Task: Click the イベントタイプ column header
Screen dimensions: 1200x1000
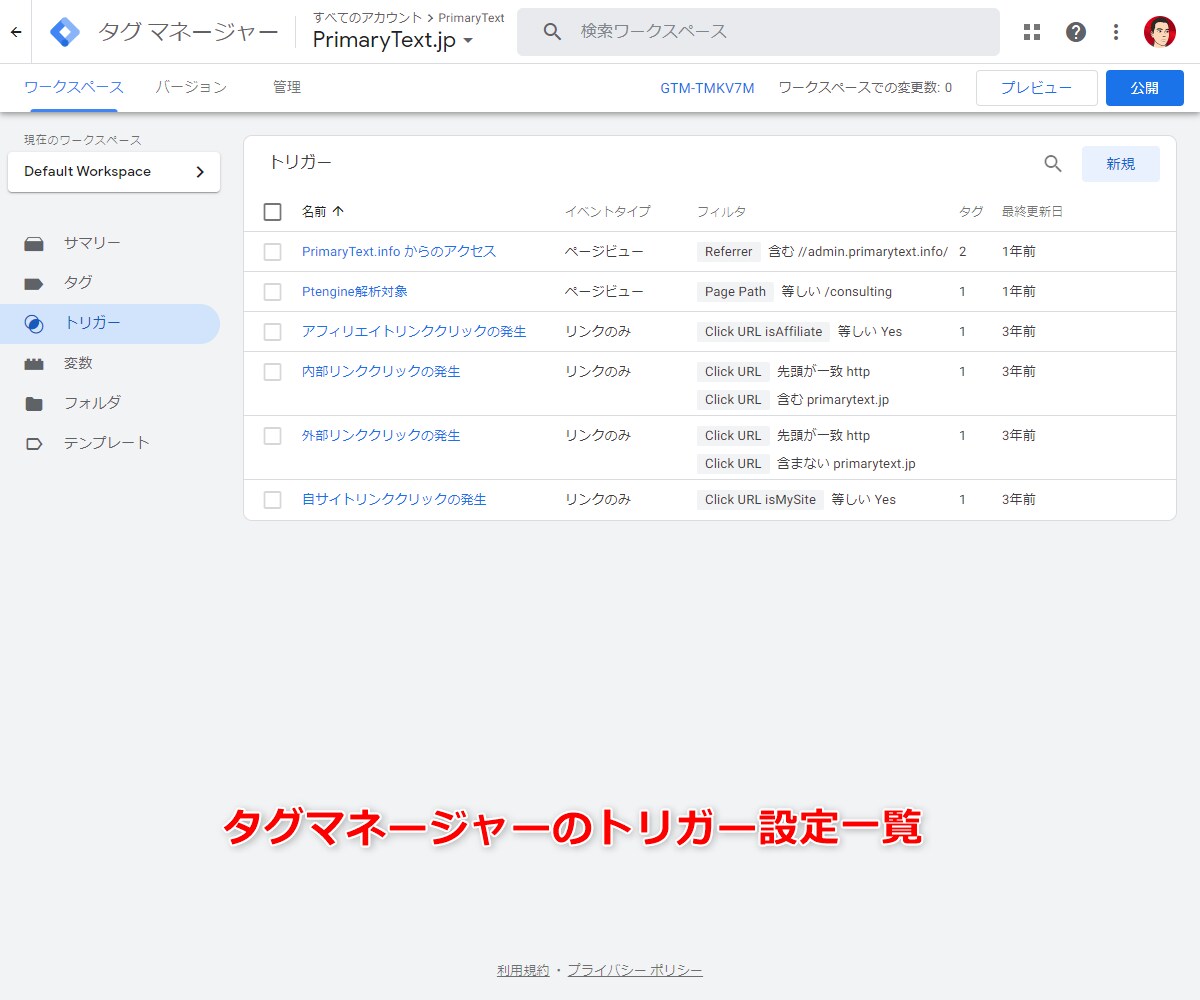Action: [608, 211]
